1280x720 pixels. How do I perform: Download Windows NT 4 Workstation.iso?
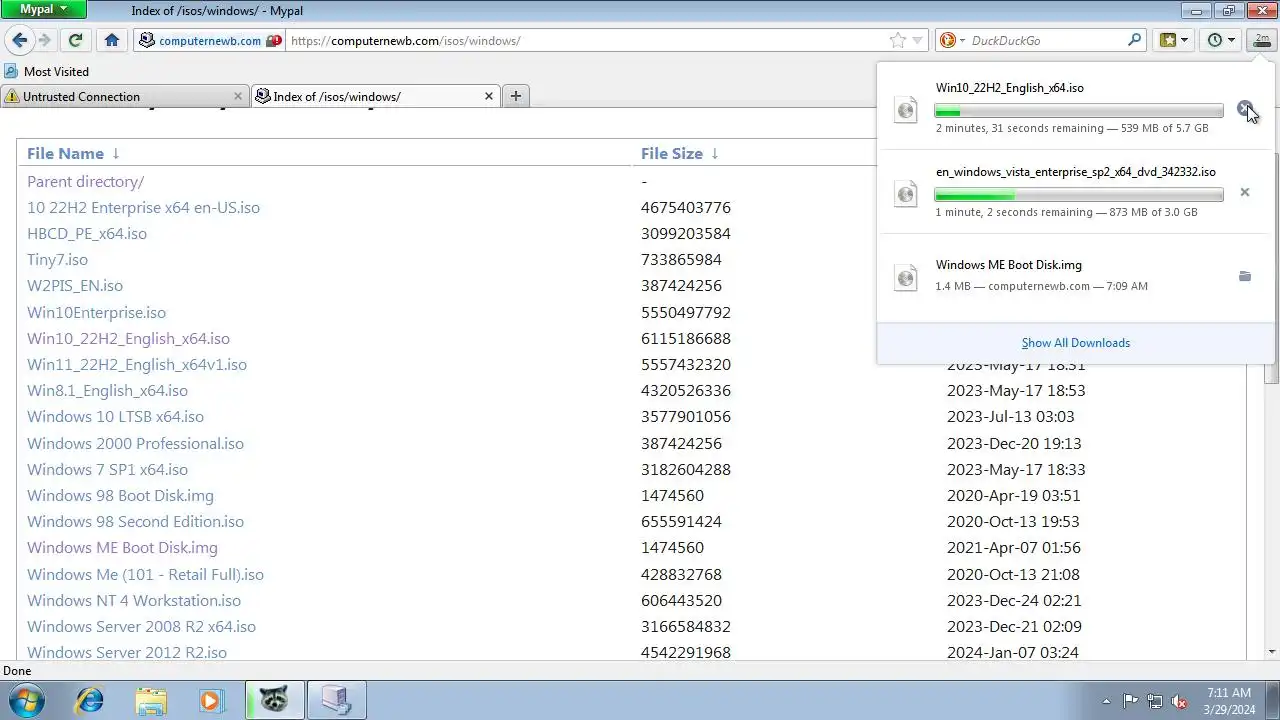click(134, 601)
